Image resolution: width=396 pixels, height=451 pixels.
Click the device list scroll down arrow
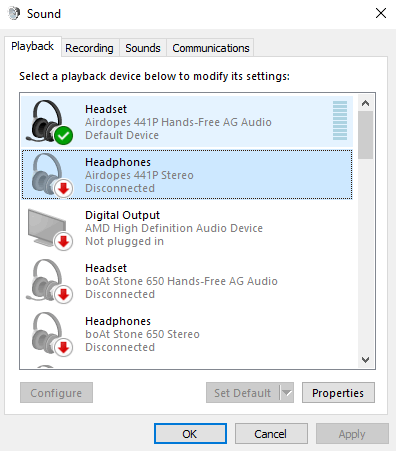[366, 360]
